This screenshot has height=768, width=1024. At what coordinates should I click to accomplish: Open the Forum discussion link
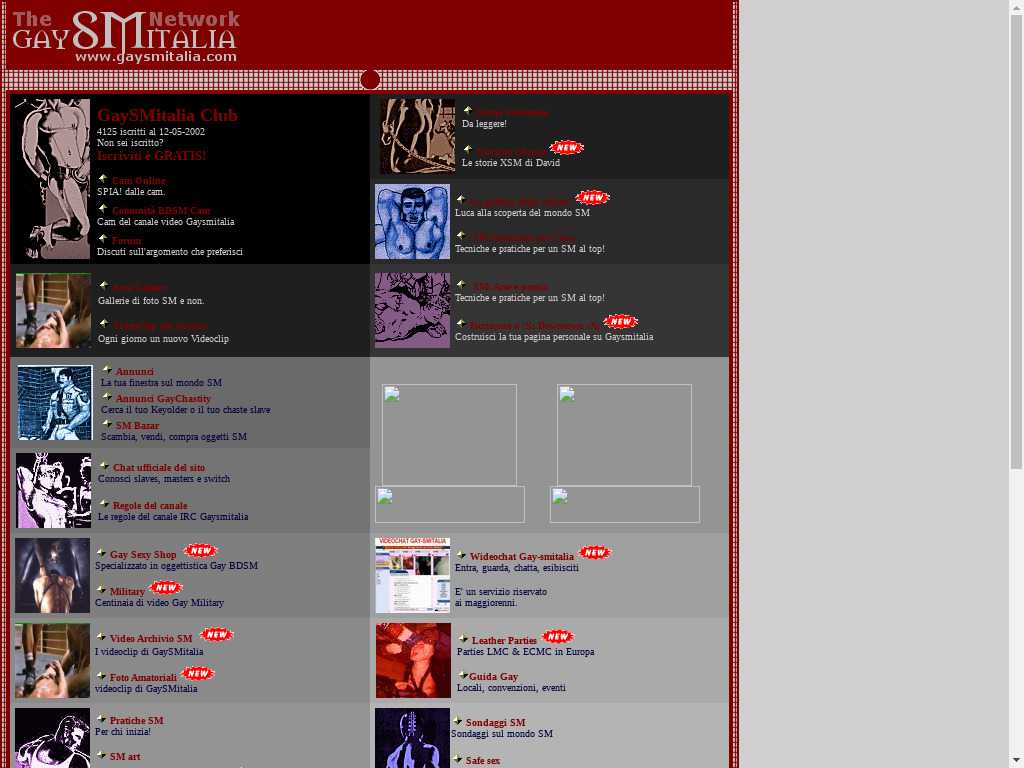coord(127,241)
